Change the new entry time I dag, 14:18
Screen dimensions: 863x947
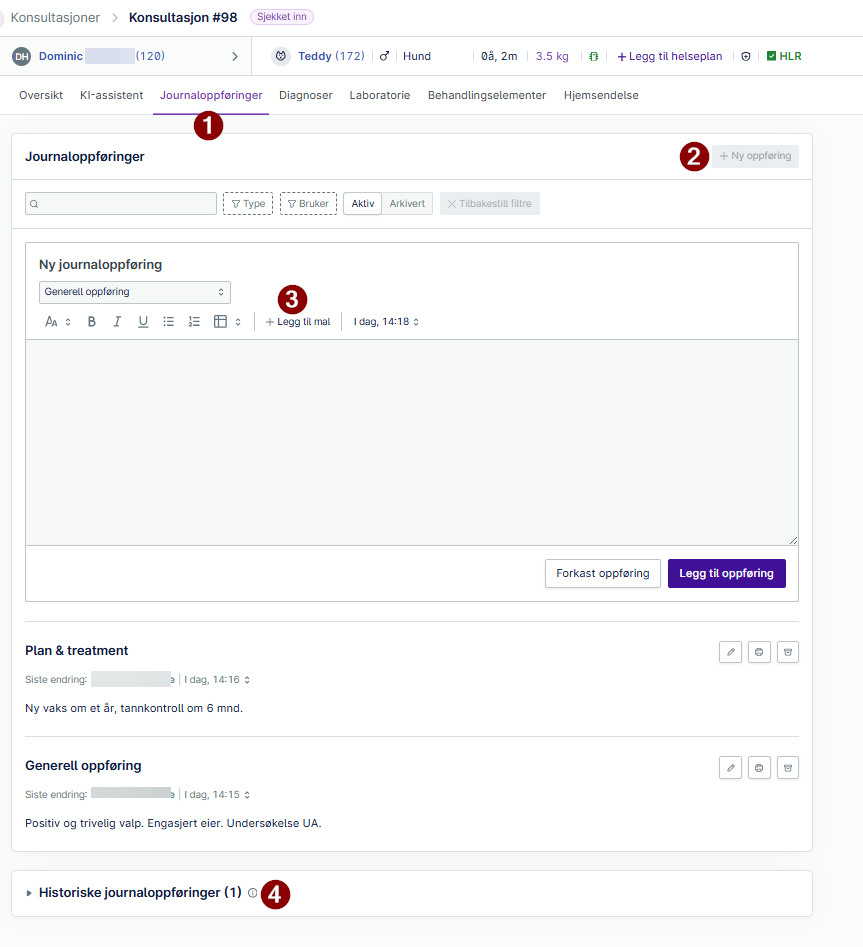386,322
